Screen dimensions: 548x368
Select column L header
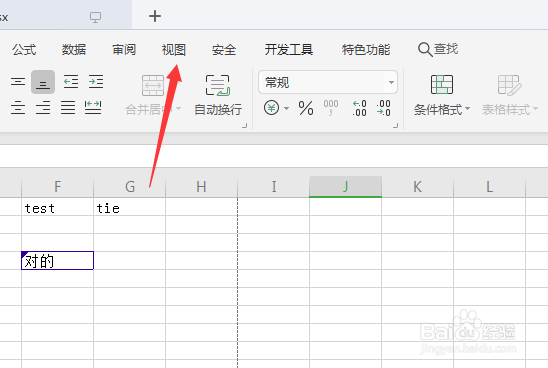[490, 187]
